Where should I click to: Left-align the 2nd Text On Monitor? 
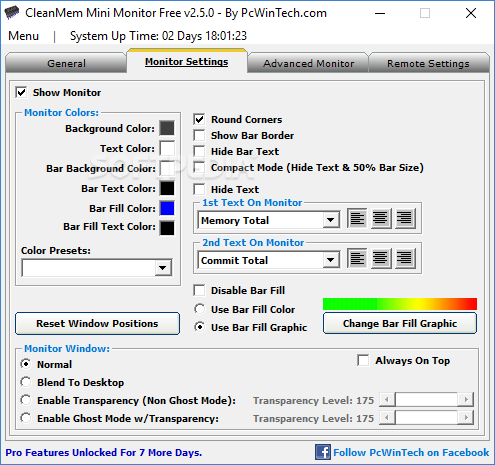tap(357, 259)
